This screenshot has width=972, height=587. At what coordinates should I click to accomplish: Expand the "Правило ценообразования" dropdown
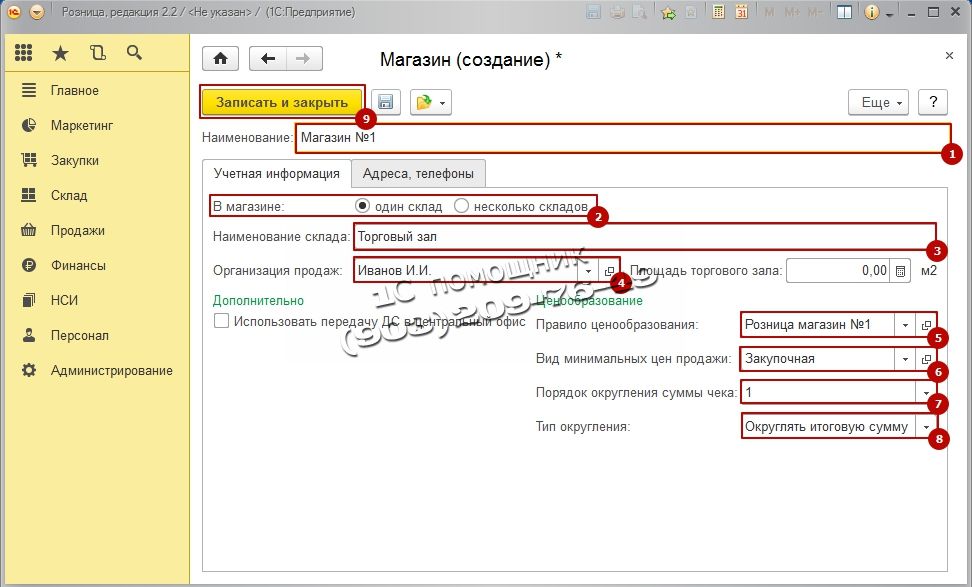coord(904,325)
